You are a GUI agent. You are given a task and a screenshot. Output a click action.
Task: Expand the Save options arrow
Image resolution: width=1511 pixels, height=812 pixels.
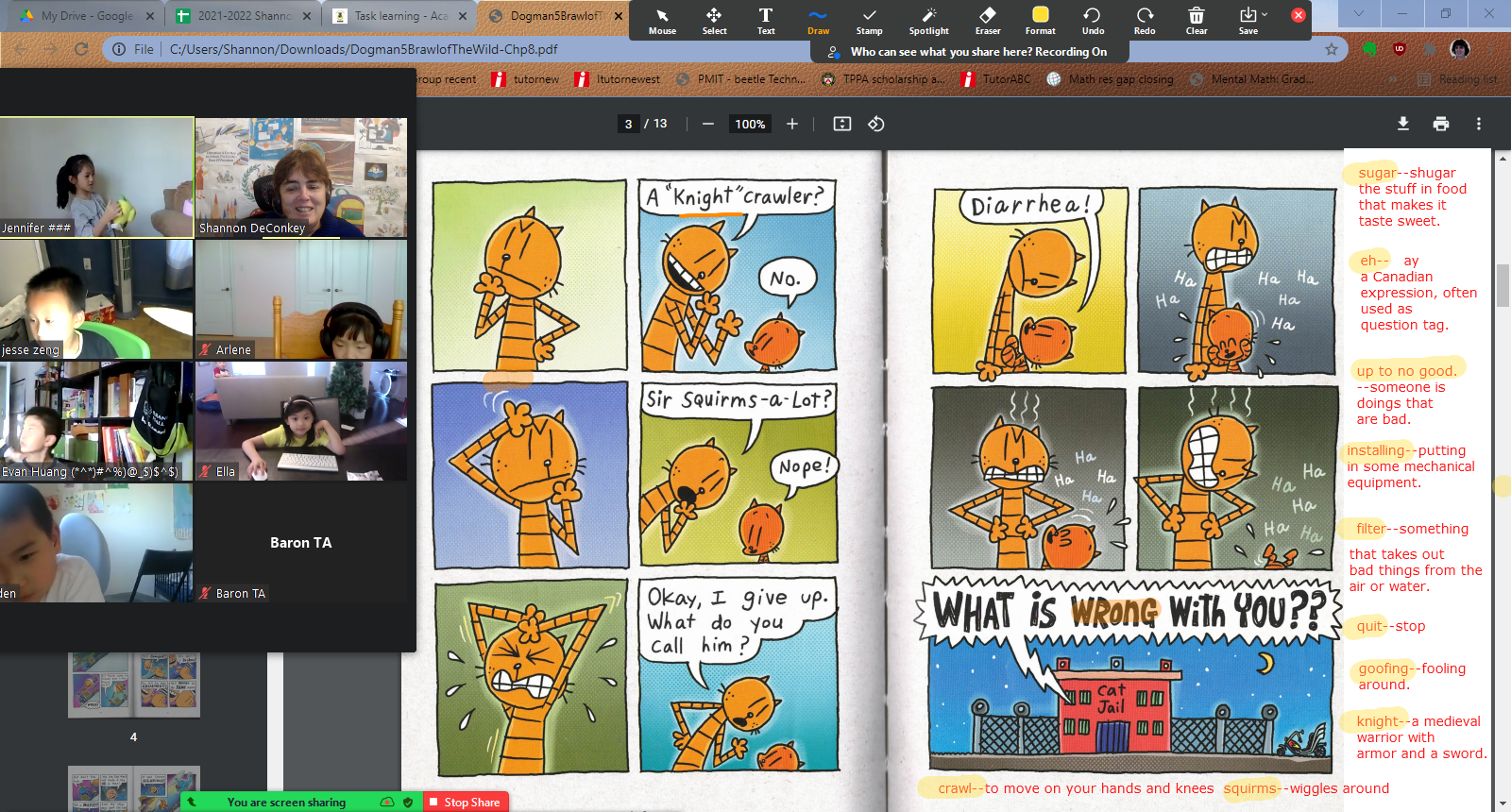point(1265,14)
